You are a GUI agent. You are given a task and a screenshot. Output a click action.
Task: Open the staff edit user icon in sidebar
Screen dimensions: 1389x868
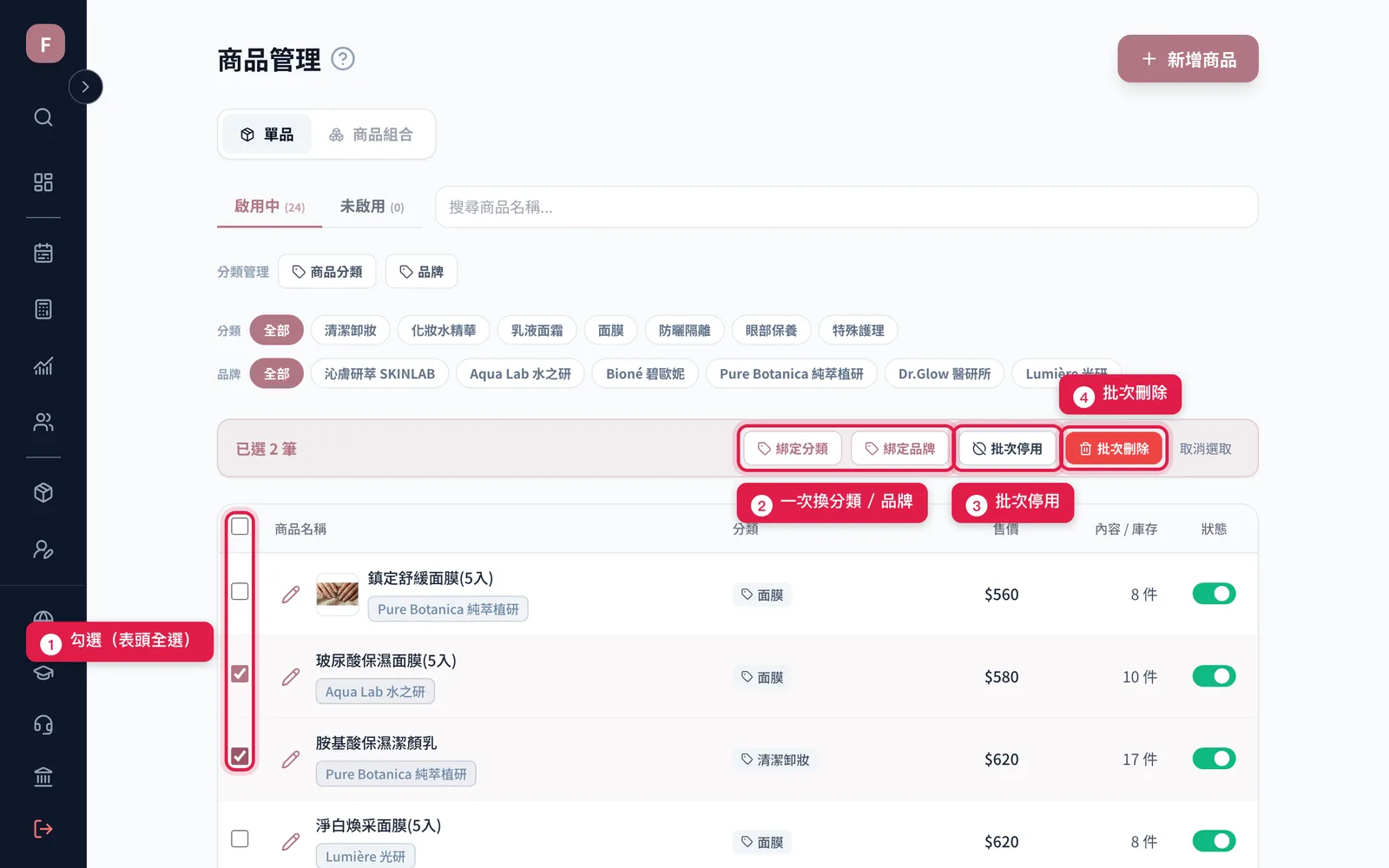(x=43, y=549)
